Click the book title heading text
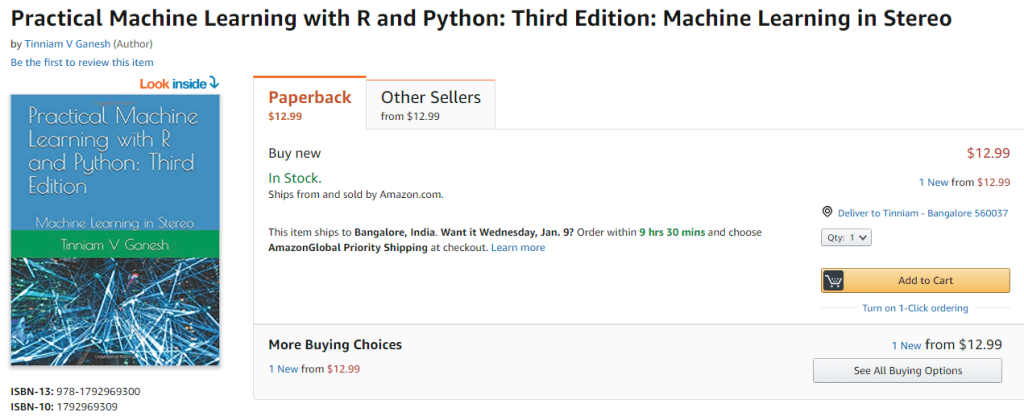Image resolution: width=1024 pixels, height=416 pixels. 481,19
